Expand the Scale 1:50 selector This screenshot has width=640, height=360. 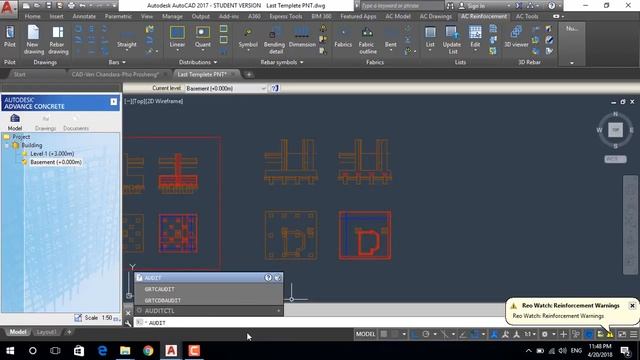[x=116, y=318]
